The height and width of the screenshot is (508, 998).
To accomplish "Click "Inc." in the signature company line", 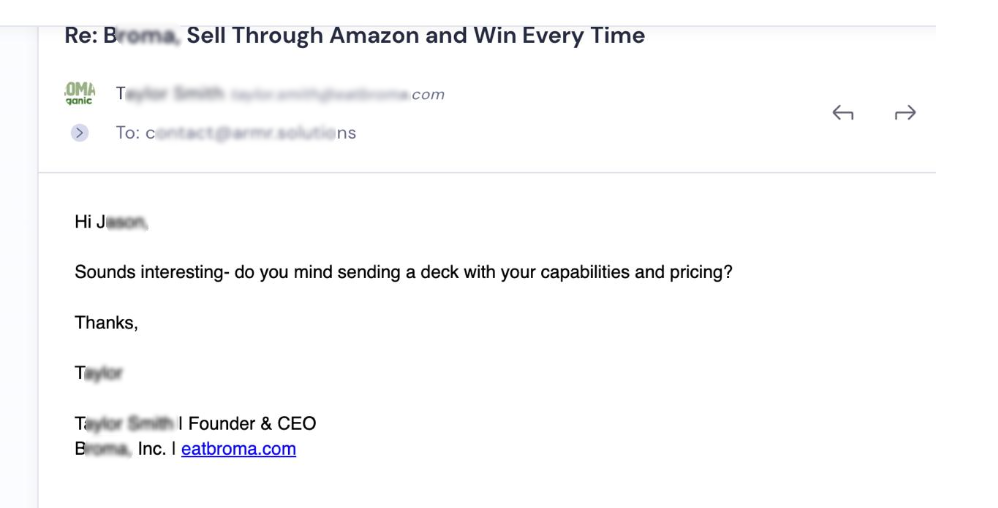I will (x=151, y=449).
